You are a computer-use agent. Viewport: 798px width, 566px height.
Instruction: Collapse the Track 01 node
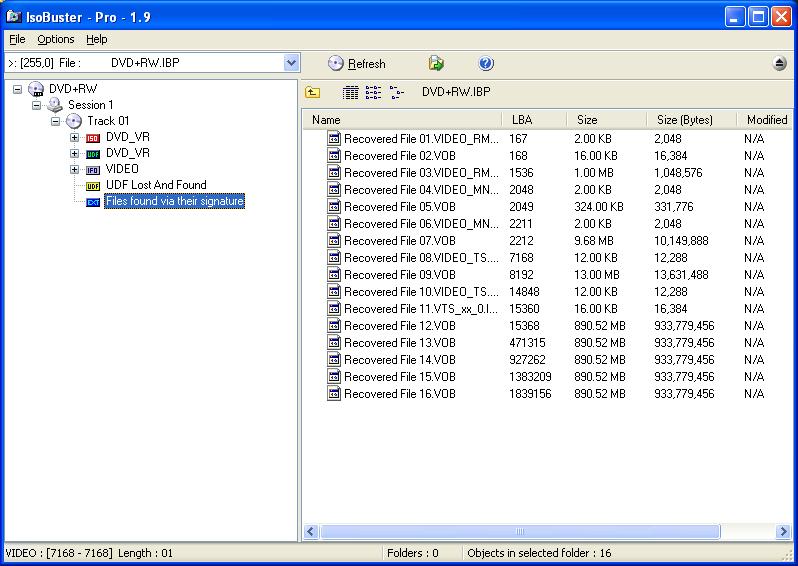point(55,121)
